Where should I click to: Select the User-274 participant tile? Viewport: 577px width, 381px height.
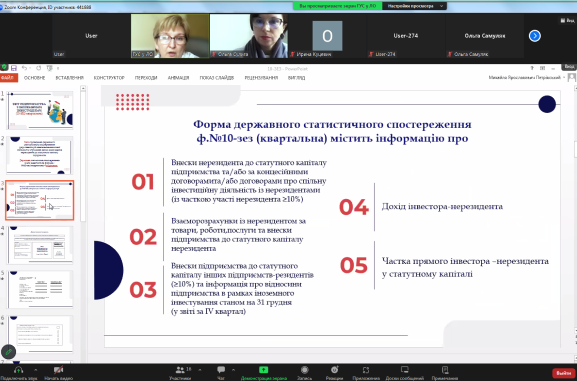(x=406, y=36)
